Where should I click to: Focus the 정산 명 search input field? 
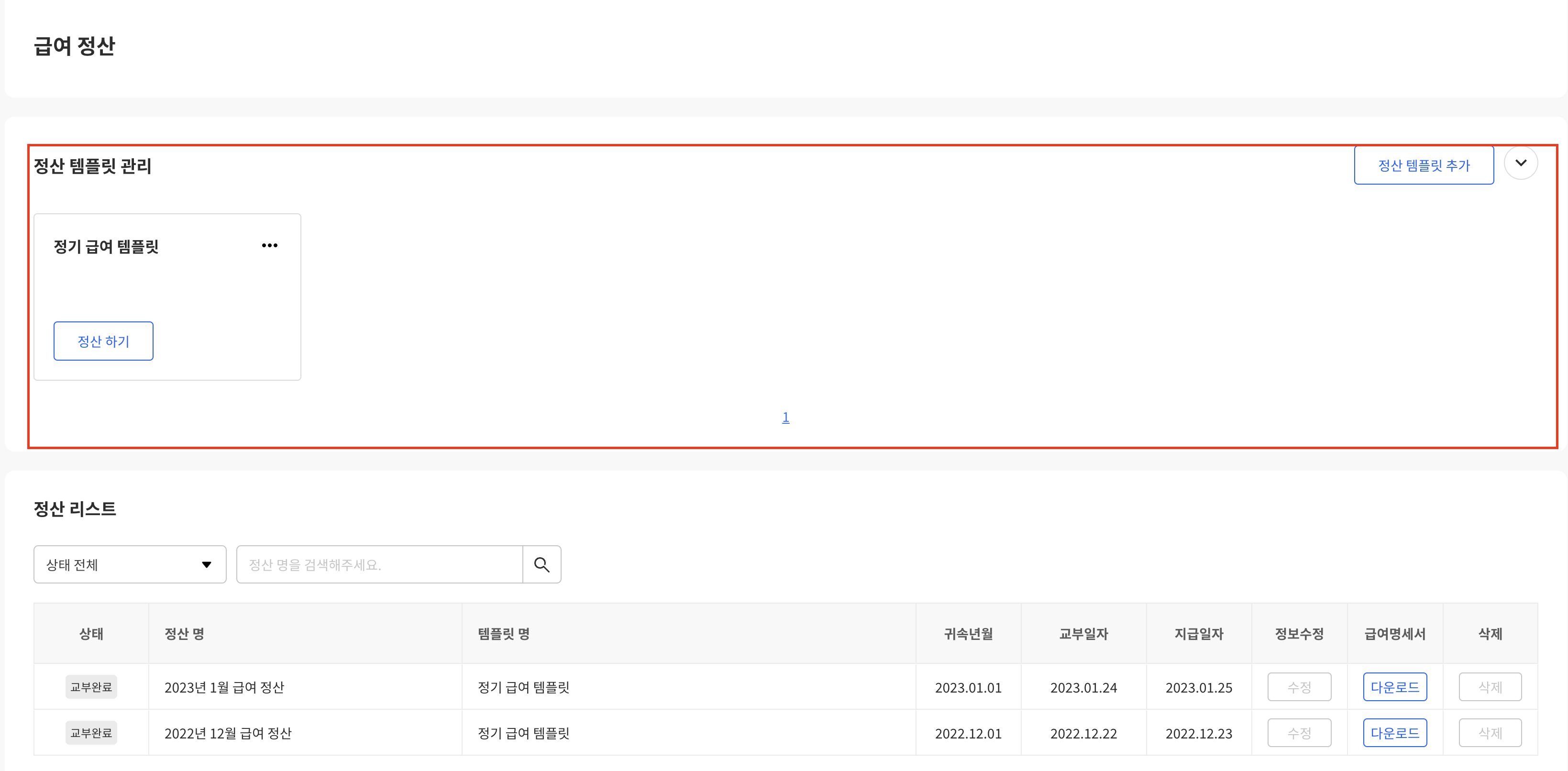pos(380,564)
